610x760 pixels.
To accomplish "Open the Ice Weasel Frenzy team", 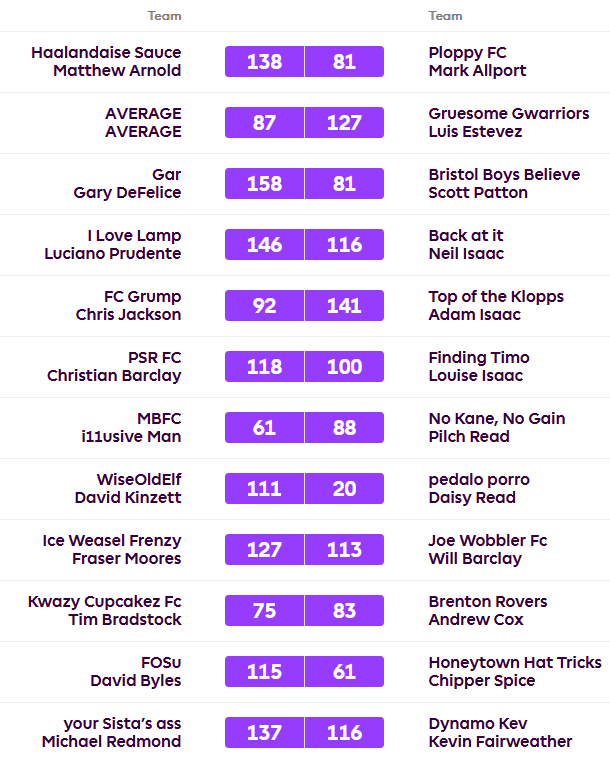I will [112, 541].
